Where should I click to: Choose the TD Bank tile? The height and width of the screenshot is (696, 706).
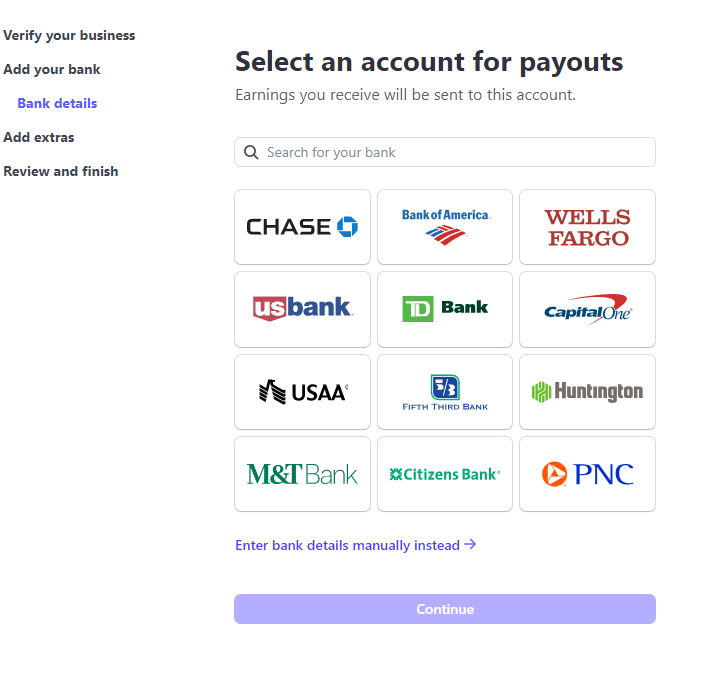[445, 309]
